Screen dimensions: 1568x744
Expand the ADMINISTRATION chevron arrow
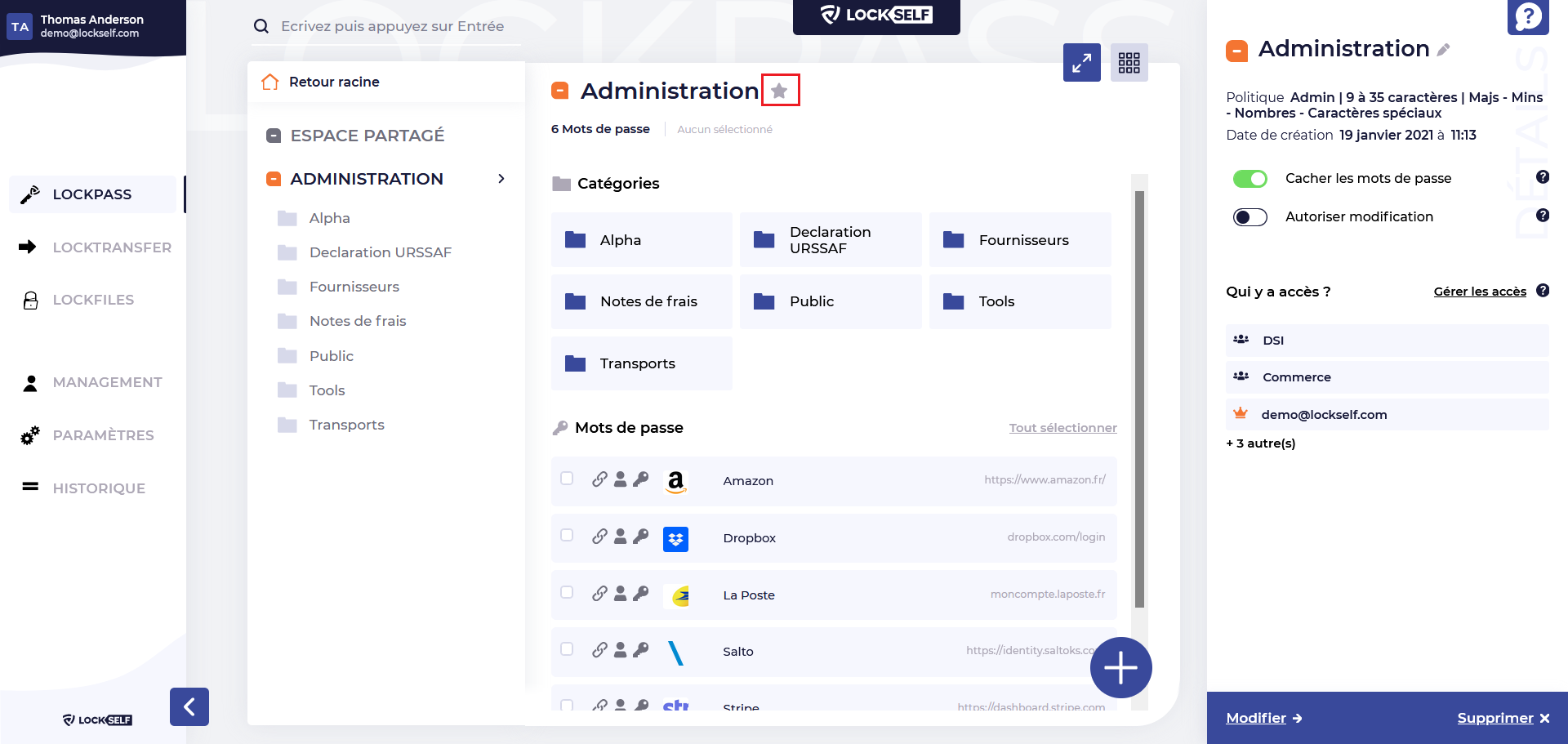point(501,179)
